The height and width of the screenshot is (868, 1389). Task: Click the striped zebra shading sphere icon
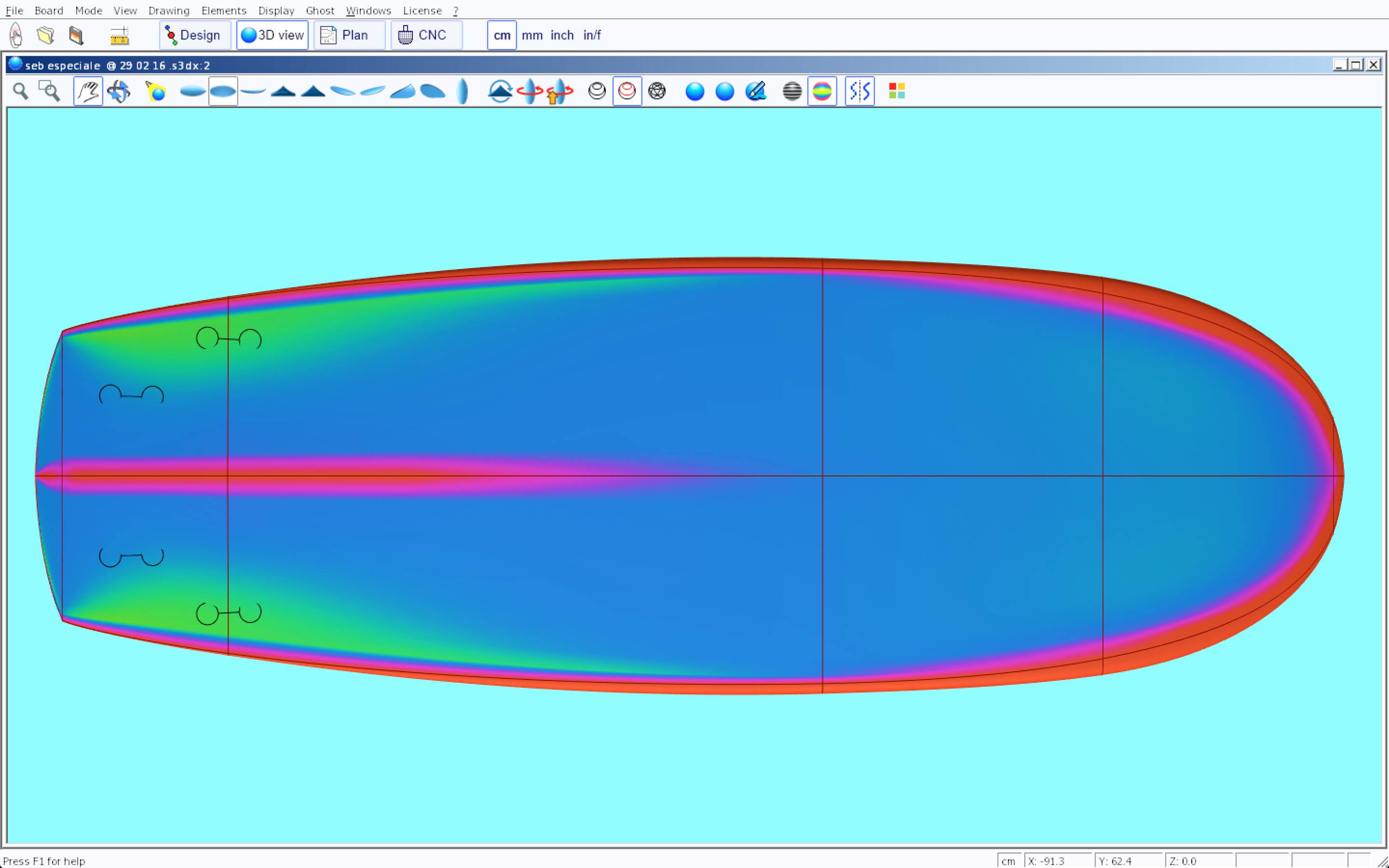coord(792,91)
